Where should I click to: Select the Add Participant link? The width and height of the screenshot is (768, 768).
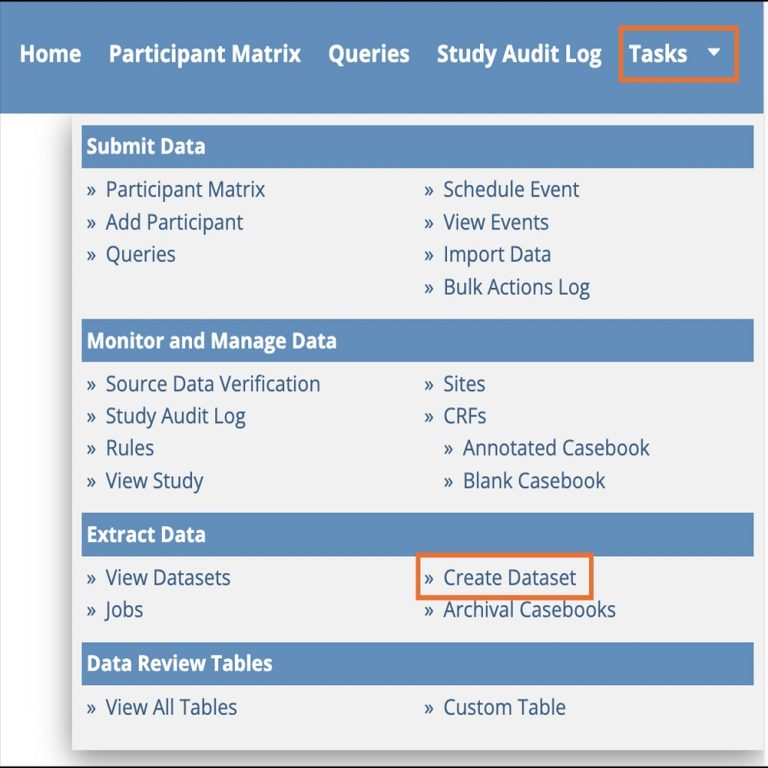click(174, 222)
